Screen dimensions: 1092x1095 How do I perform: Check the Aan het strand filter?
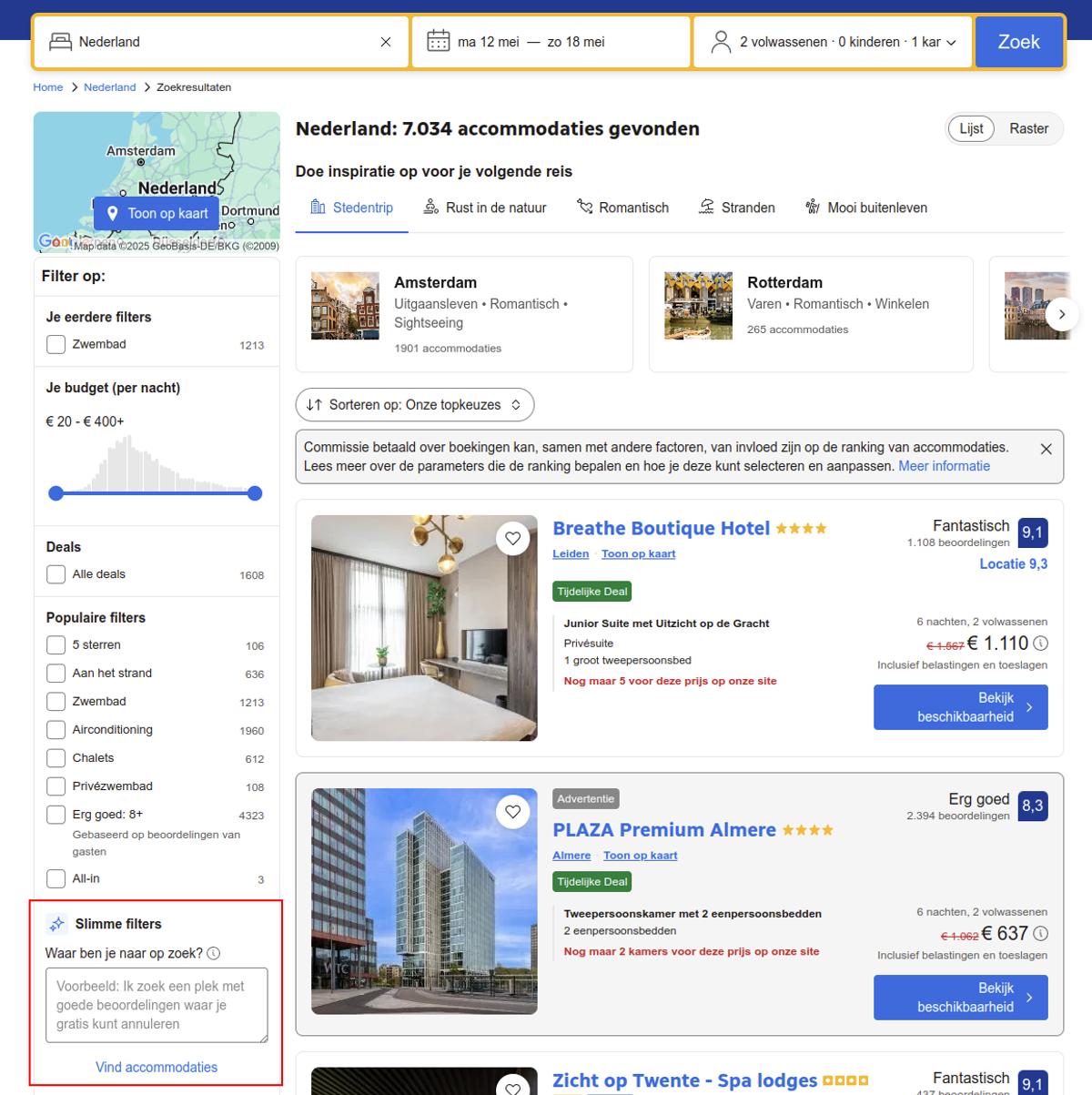pos(56,674)
